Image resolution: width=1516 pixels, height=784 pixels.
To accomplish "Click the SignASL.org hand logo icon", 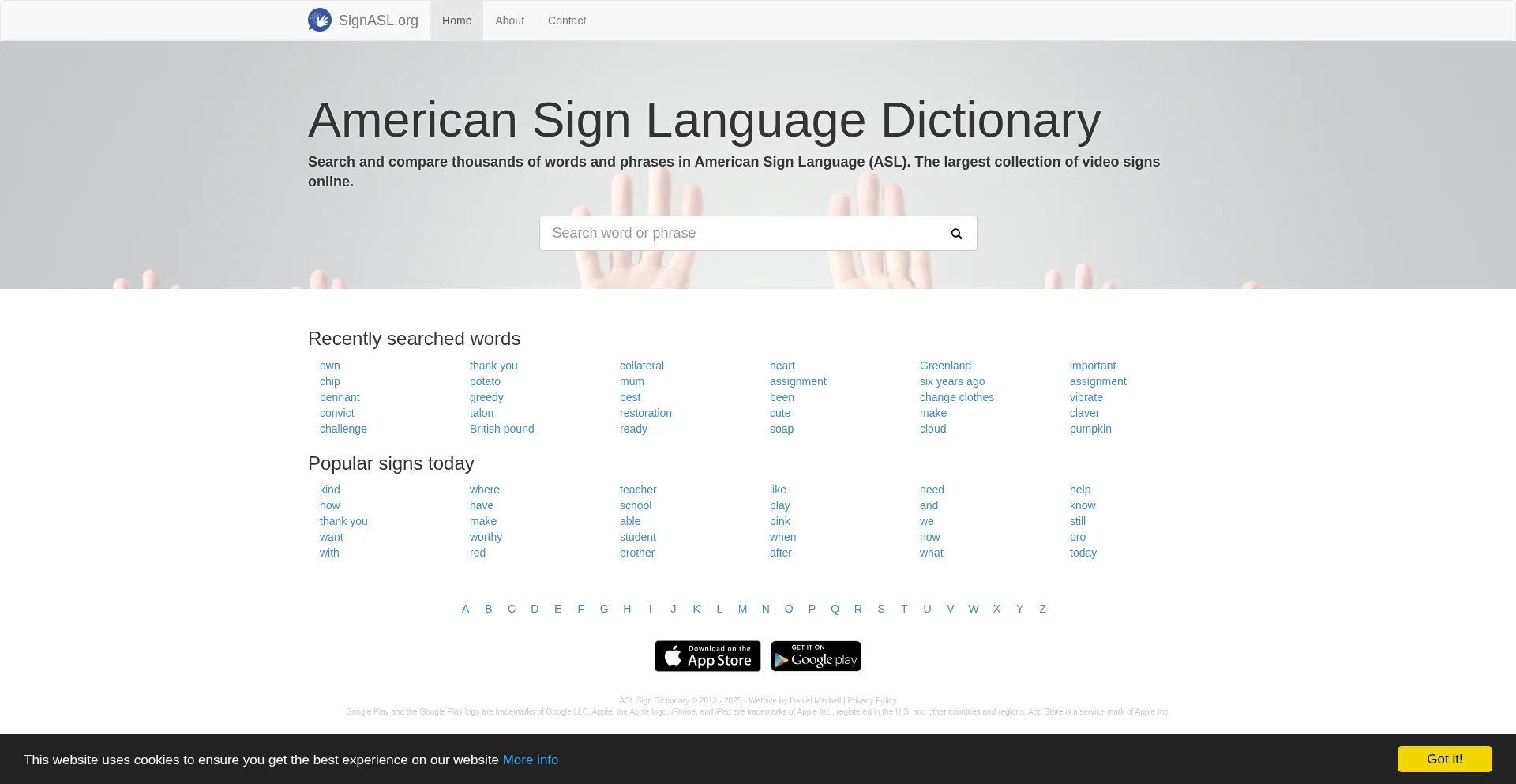I will point(320,21).
